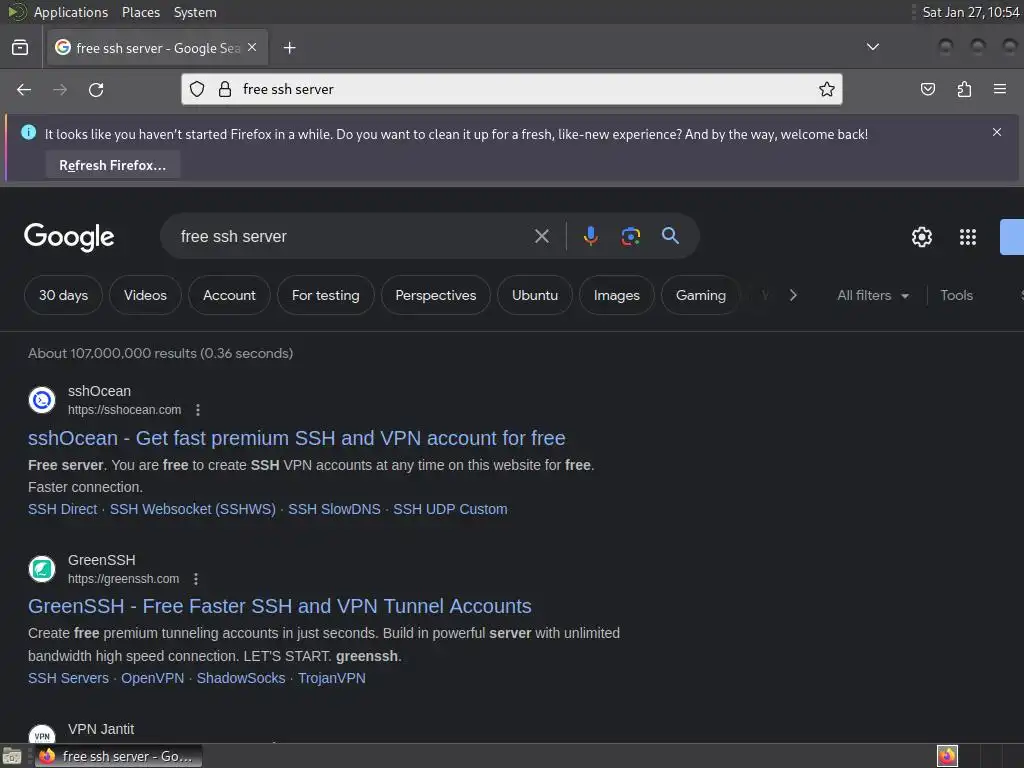
Task: Expand the All filters dropdown
Action: (x=872, y=295)
